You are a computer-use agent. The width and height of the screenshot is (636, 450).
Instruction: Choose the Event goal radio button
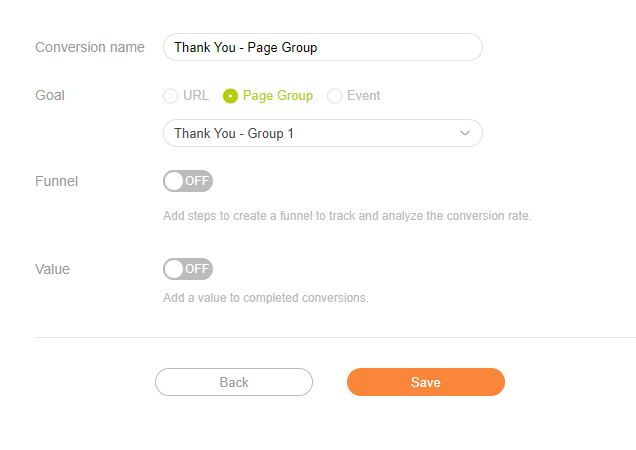(x=335, y=96)
